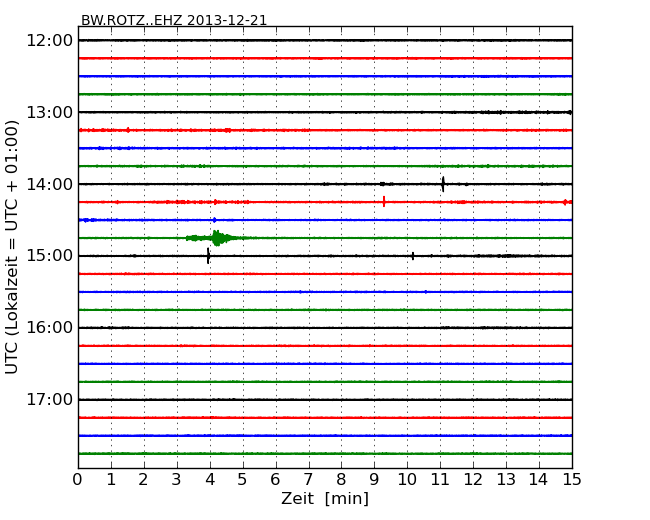
Task: Click the x-axis tick label 9
Action: 374,480
